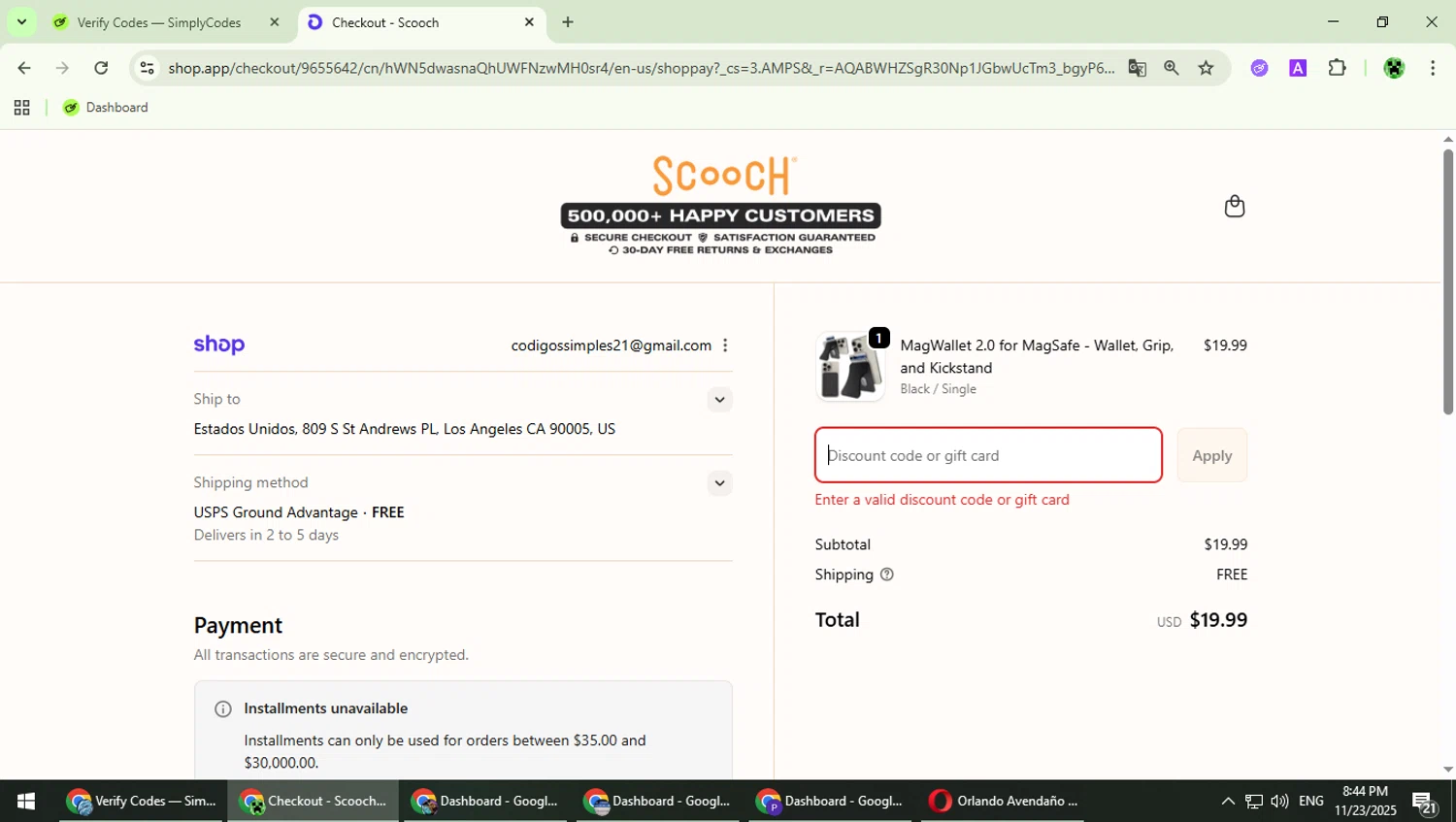Open the Dashboard bookmark
The image size is (1456, 822).
pyautogui.click(x=106, y=108)
